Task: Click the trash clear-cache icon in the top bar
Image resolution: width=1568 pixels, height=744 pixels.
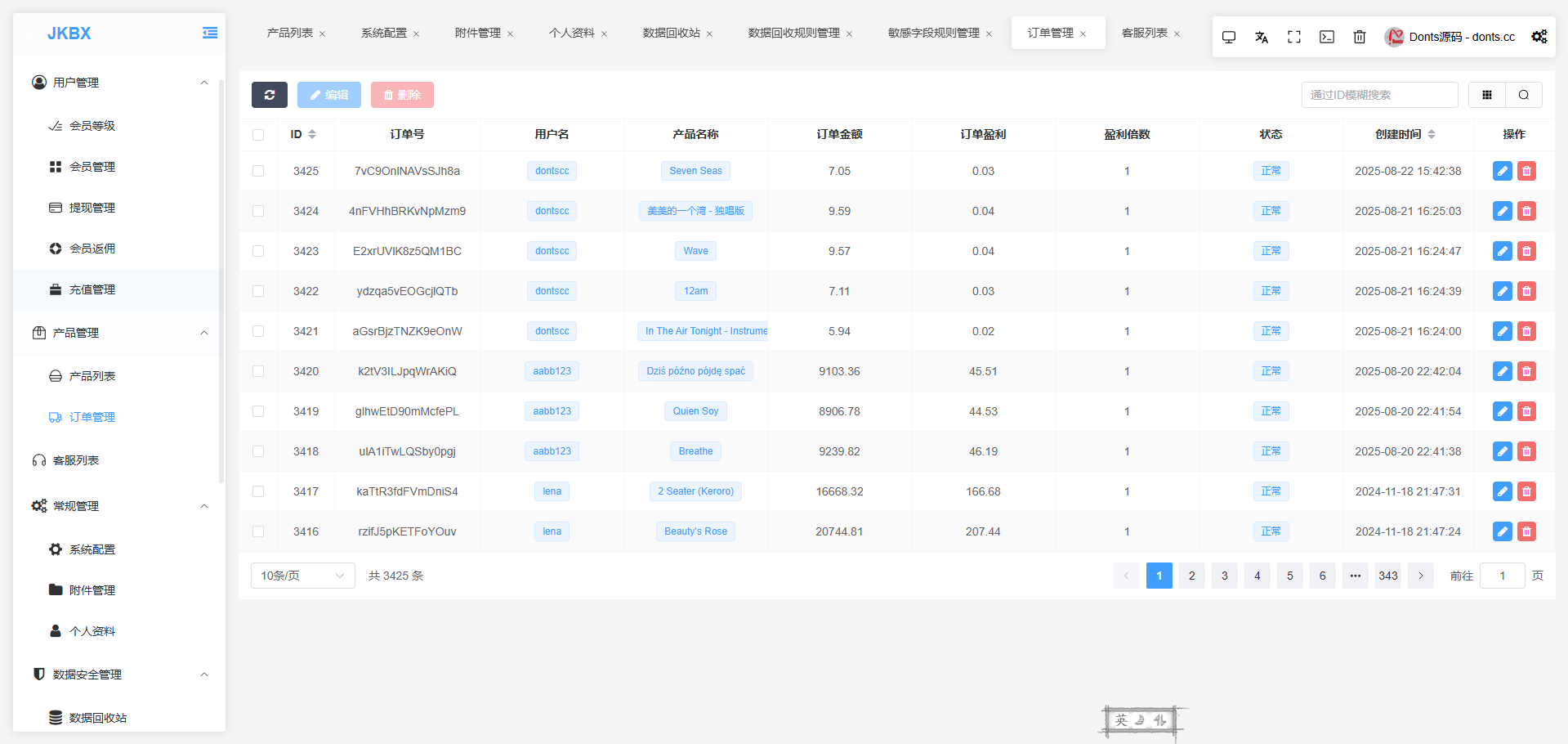Action: click(x=1360, y=37)
